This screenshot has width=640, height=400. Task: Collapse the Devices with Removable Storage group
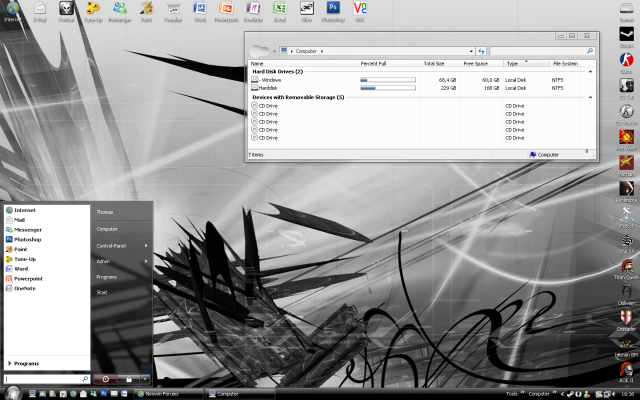point(590,97)
